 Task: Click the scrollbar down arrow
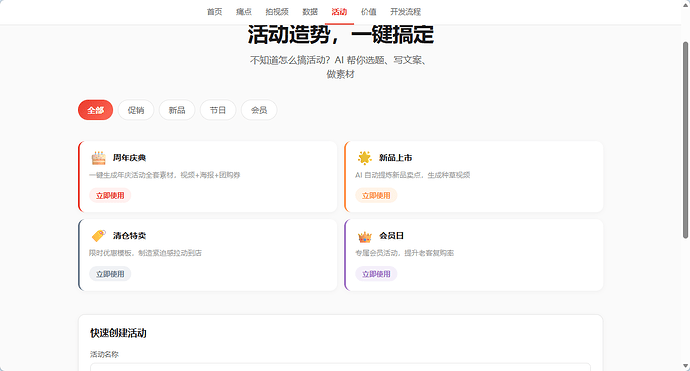click(x=685, y=366)
